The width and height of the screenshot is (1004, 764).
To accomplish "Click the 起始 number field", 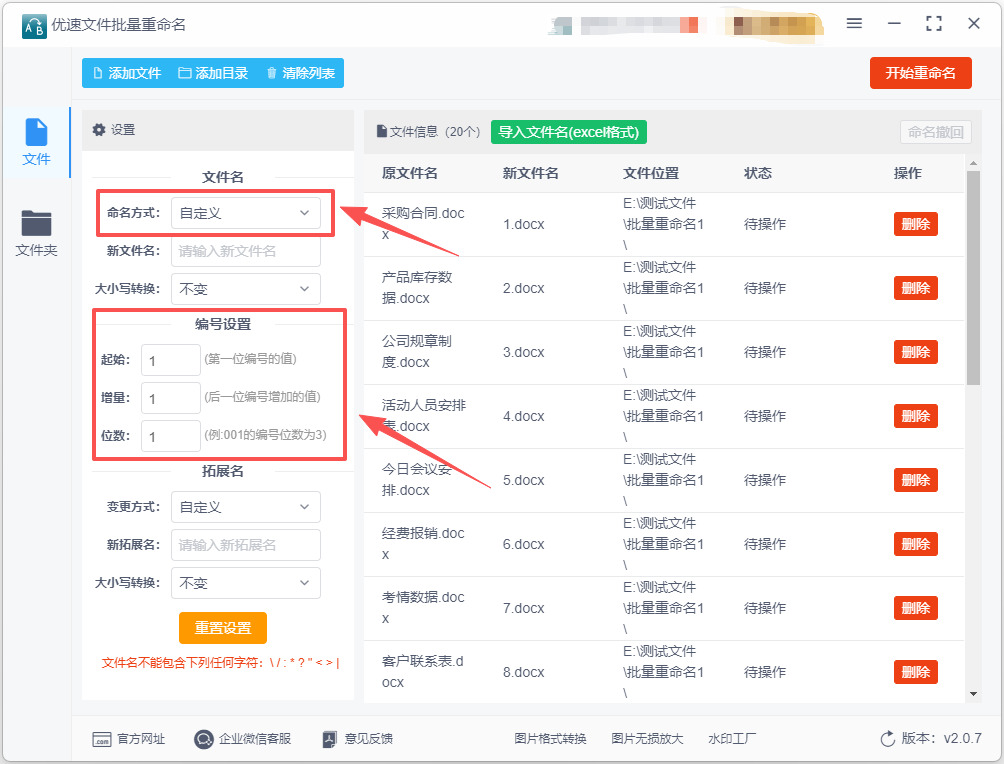I will pos(171,360).
